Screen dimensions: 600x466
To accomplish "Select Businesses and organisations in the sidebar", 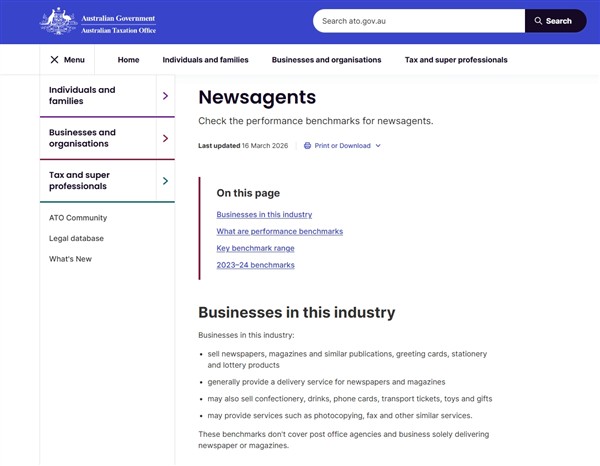I will [x=82, y=138].
